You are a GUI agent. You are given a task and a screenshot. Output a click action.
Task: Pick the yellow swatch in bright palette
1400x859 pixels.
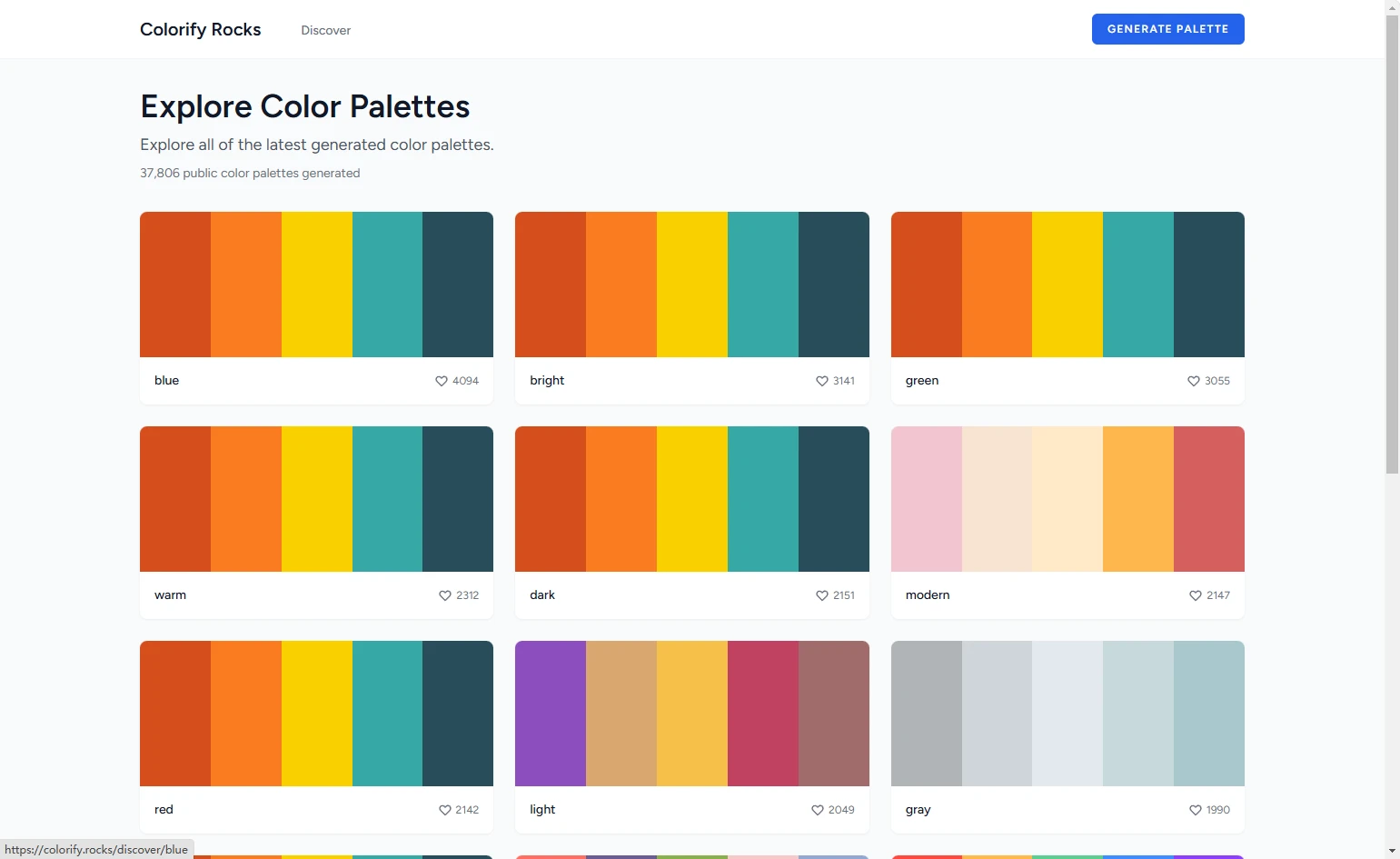pos(691,285)
